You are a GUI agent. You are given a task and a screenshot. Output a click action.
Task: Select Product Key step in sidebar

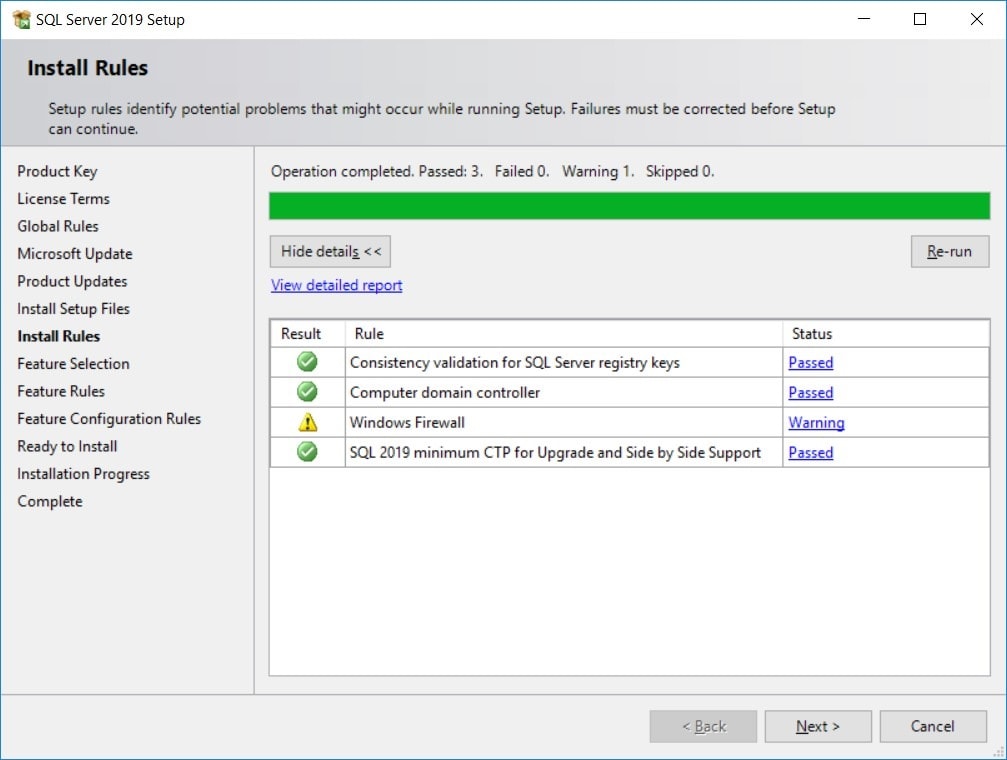(57, 171)
